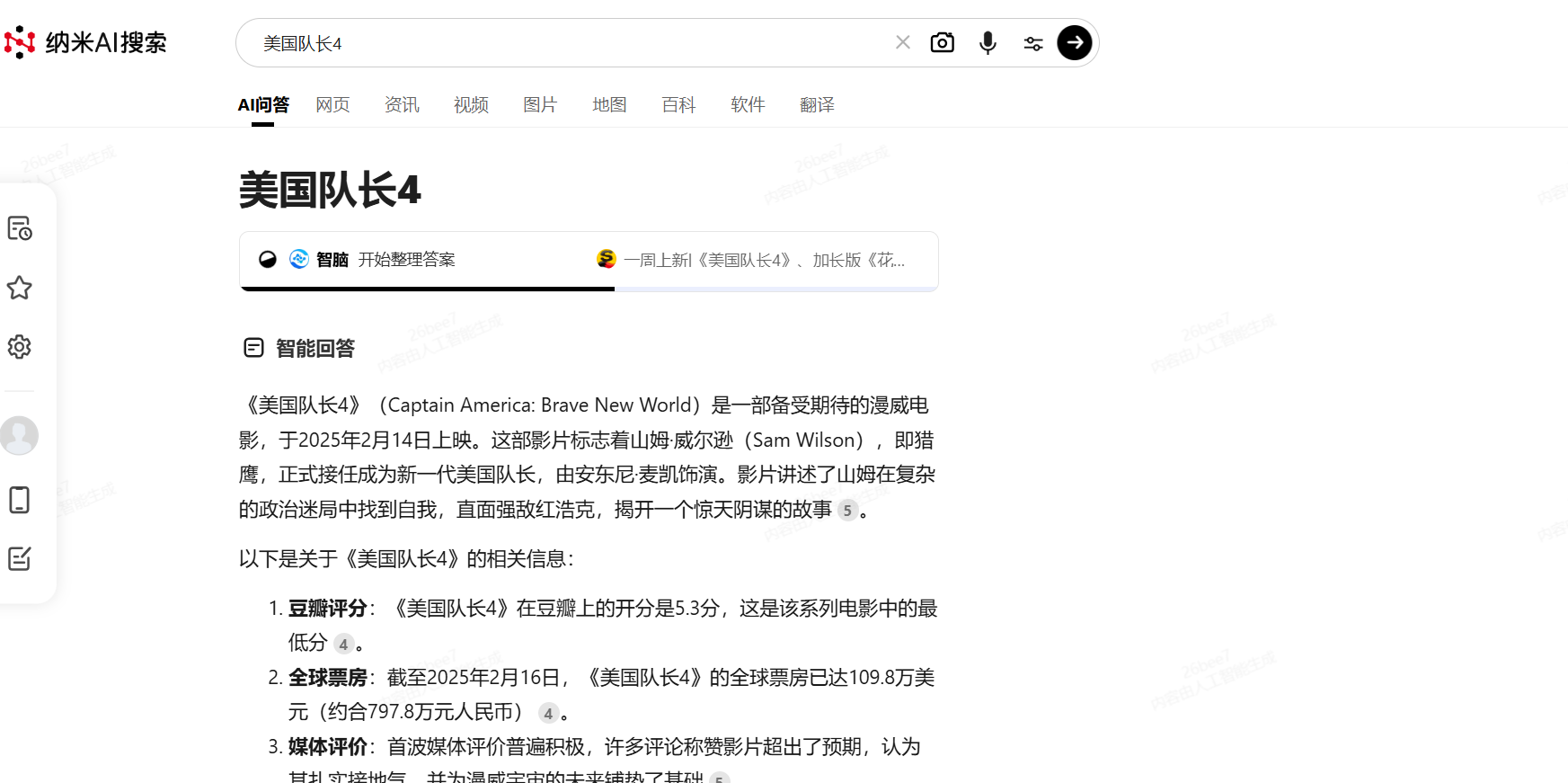Open history icon in left sidebar
1568x783 pixels.
[20, 228]
